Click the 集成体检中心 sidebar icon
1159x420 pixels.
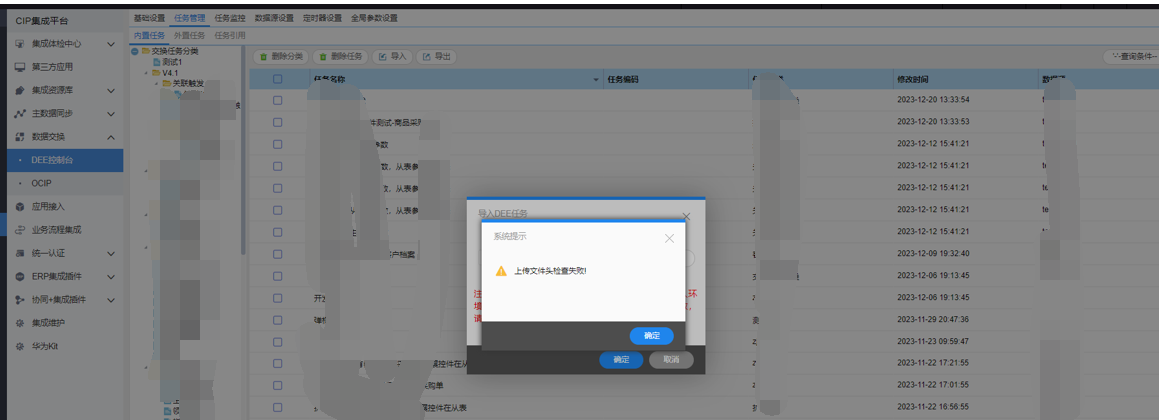(20, 44)
